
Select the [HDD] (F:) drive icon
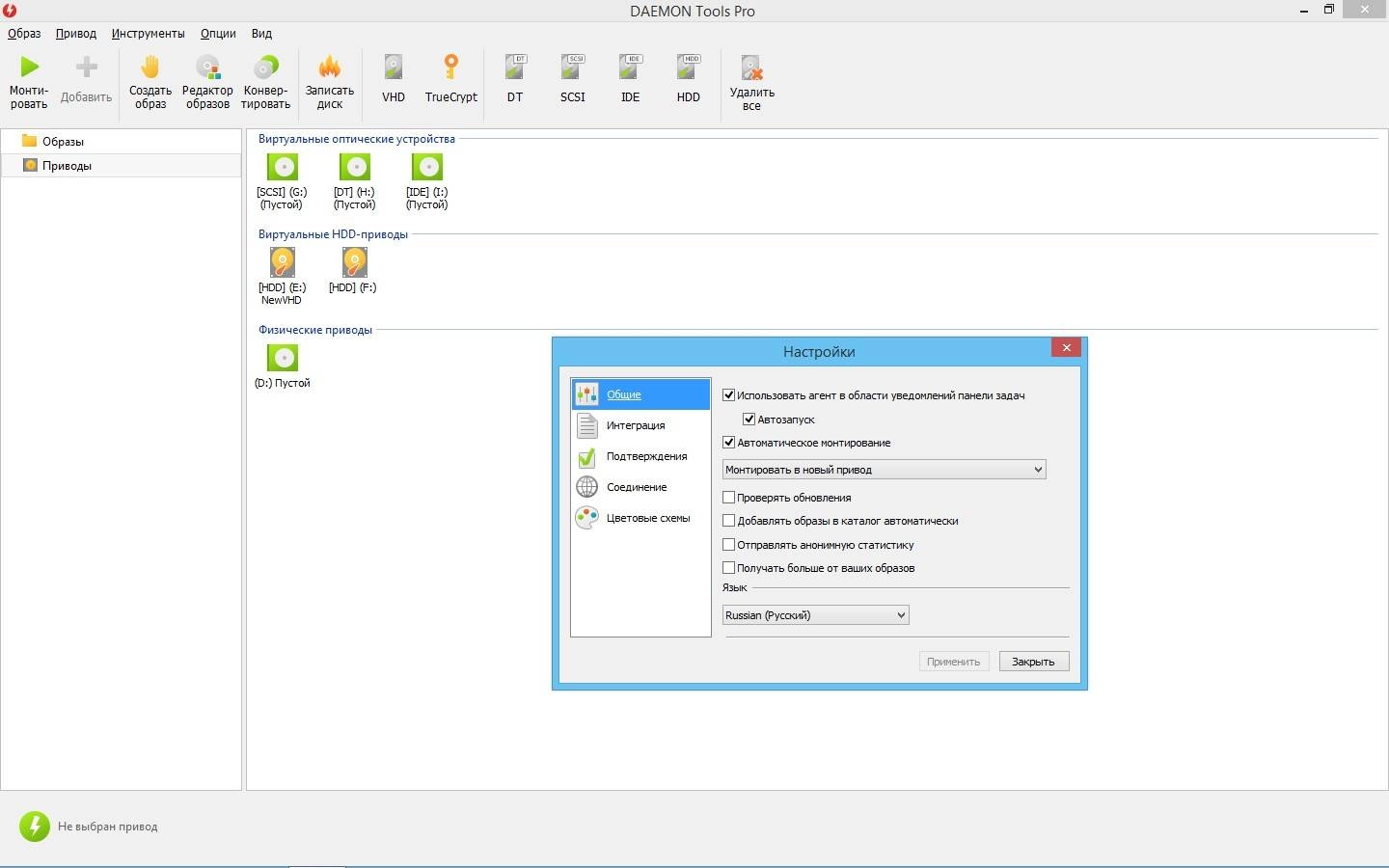pos(354,262)
